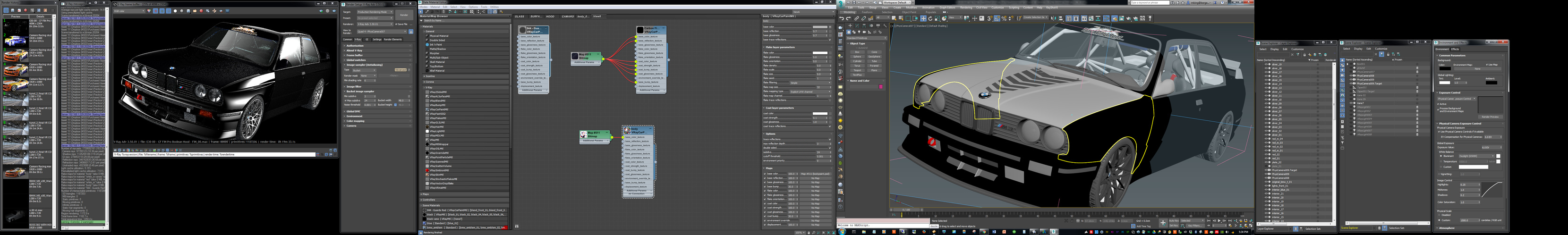The width and height of the screenshot is (1568, 235).
Task: Enable AutoGrid checkbox under Object Type
Action: pos(857,48)
